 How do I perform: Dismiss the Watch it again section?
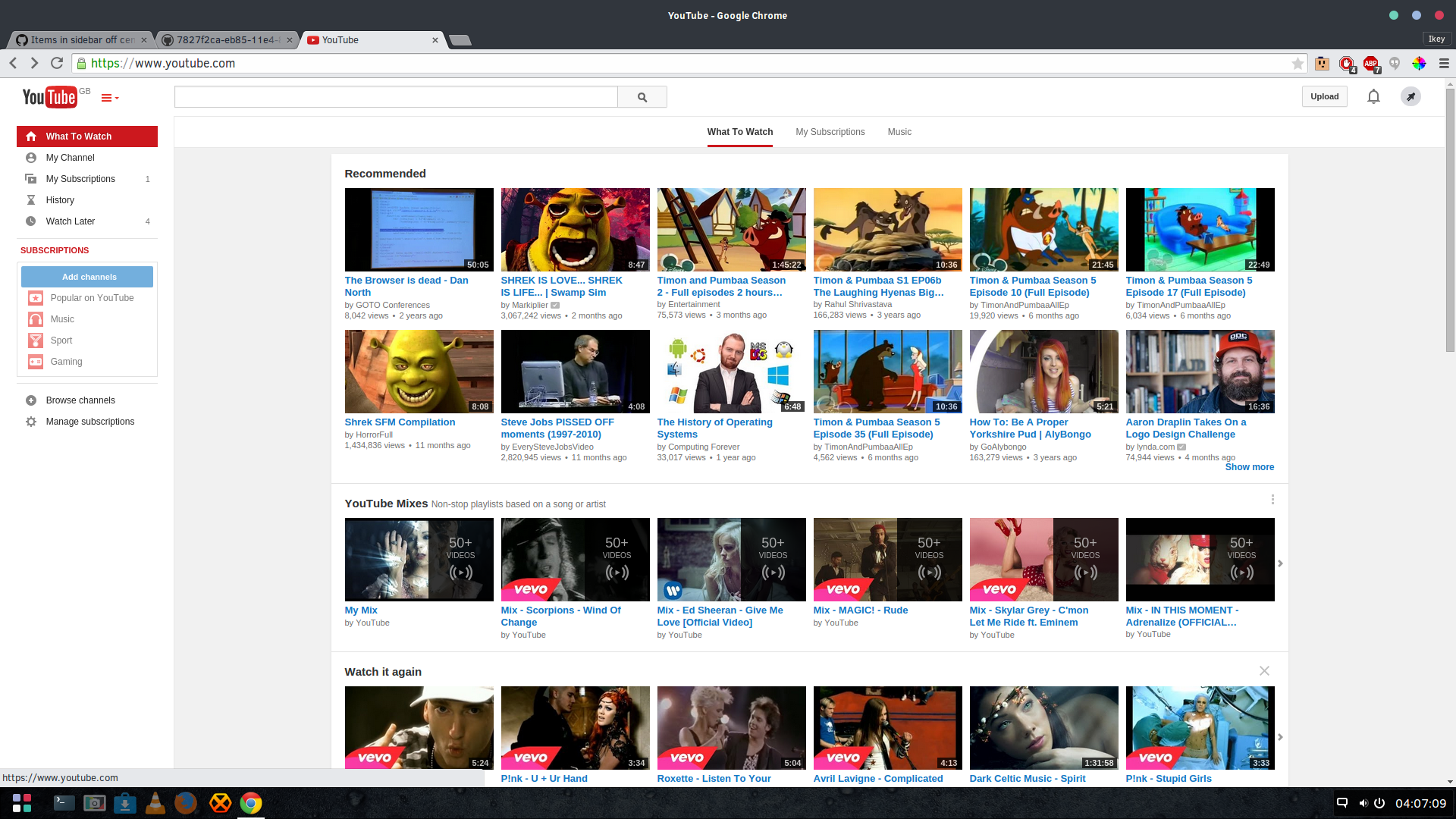[x=1264, y=671]
